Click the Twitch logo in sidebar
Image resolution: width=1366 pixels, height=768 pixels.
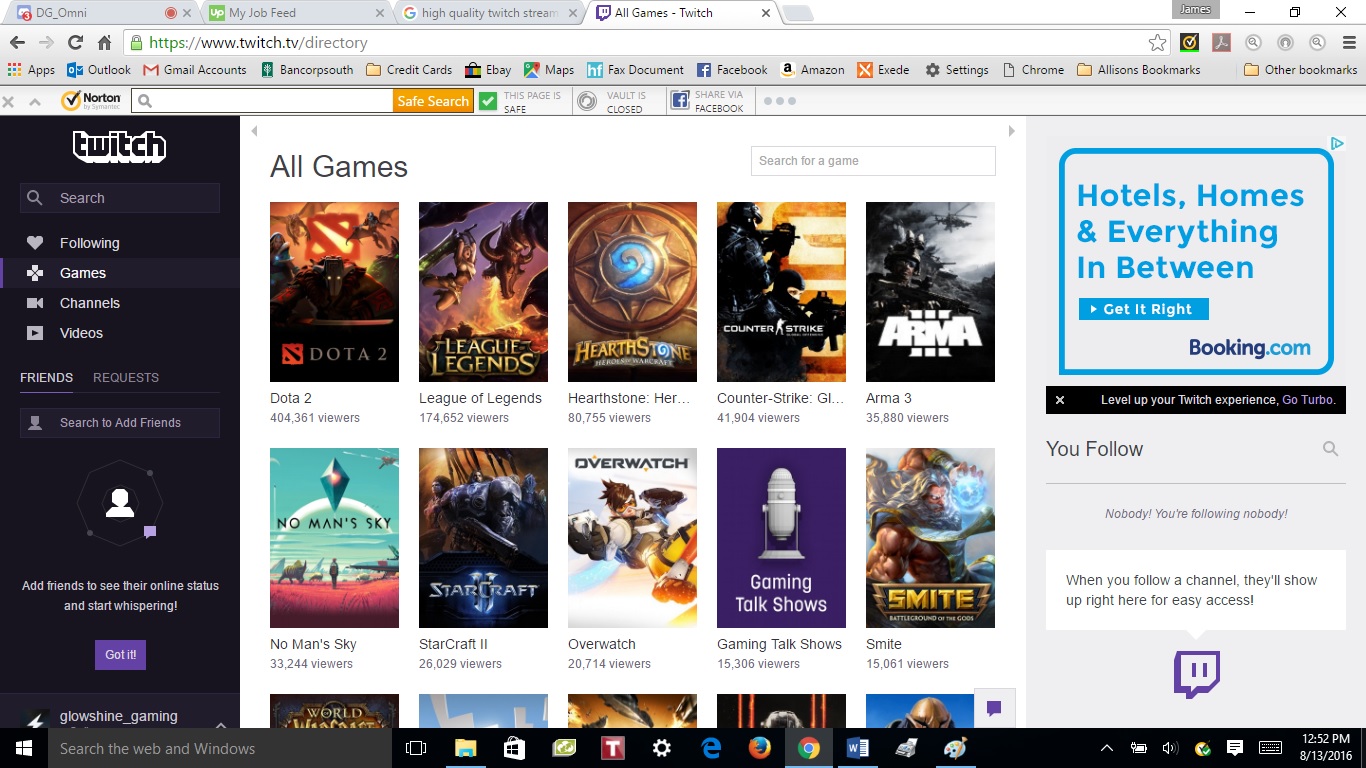(119, 146)
